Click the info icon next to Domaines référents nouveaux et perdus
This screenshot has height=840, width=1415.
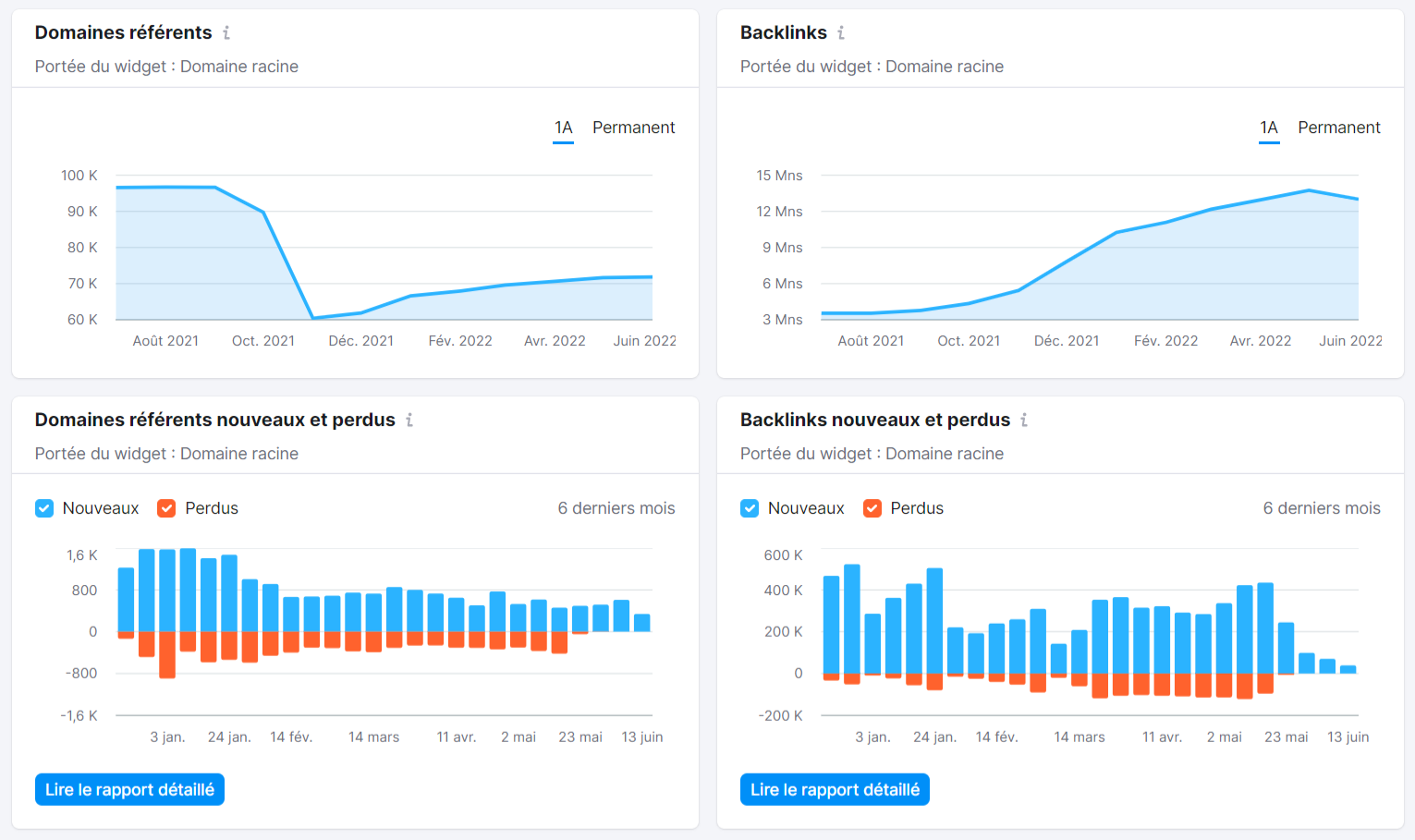pyautogui.click(x=409, y=420)
